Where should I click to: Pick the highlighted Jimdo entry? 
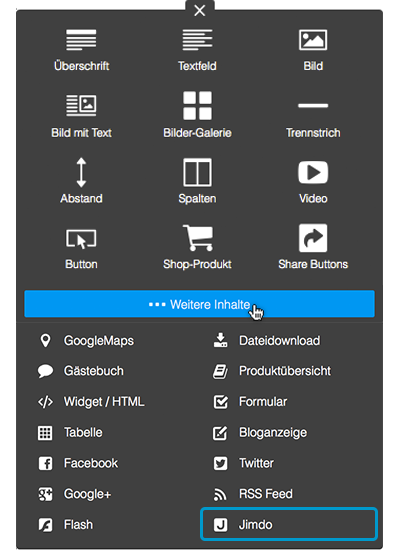point(289,524)
